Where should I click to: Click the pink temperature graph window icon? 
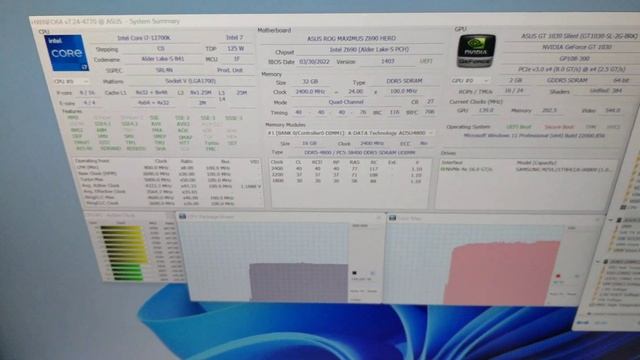click(x=392, y=218)
